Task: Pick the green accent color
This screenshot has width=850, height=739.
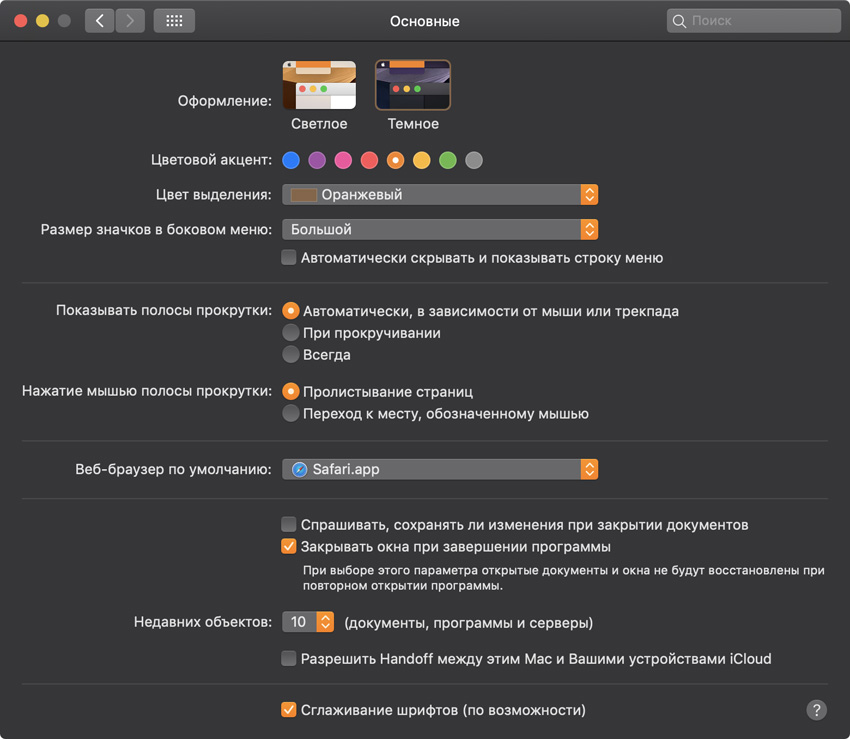Action: pyautogui.click(x=448, y=160)
